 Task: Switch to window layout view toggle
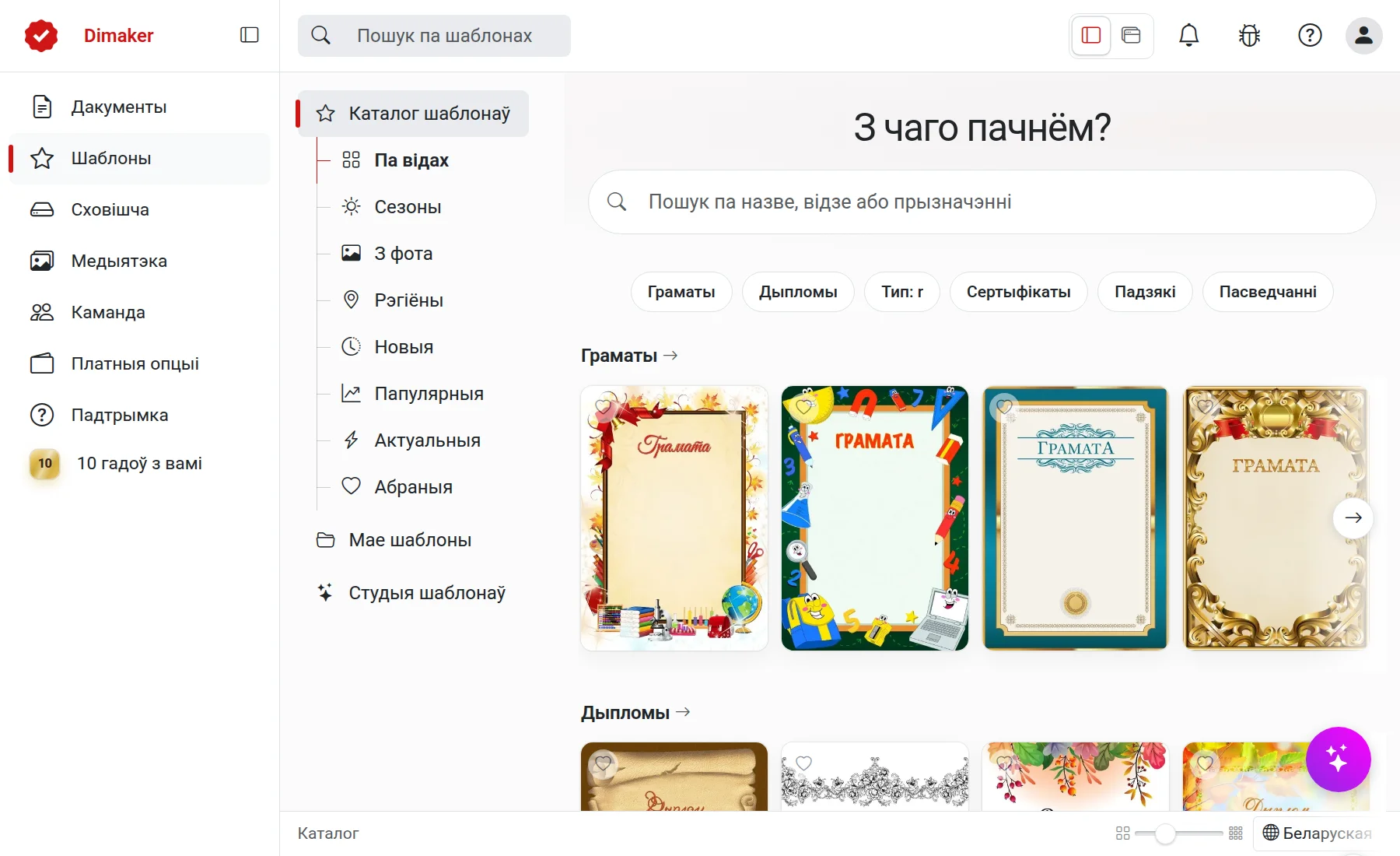[x=1131, y=35]
